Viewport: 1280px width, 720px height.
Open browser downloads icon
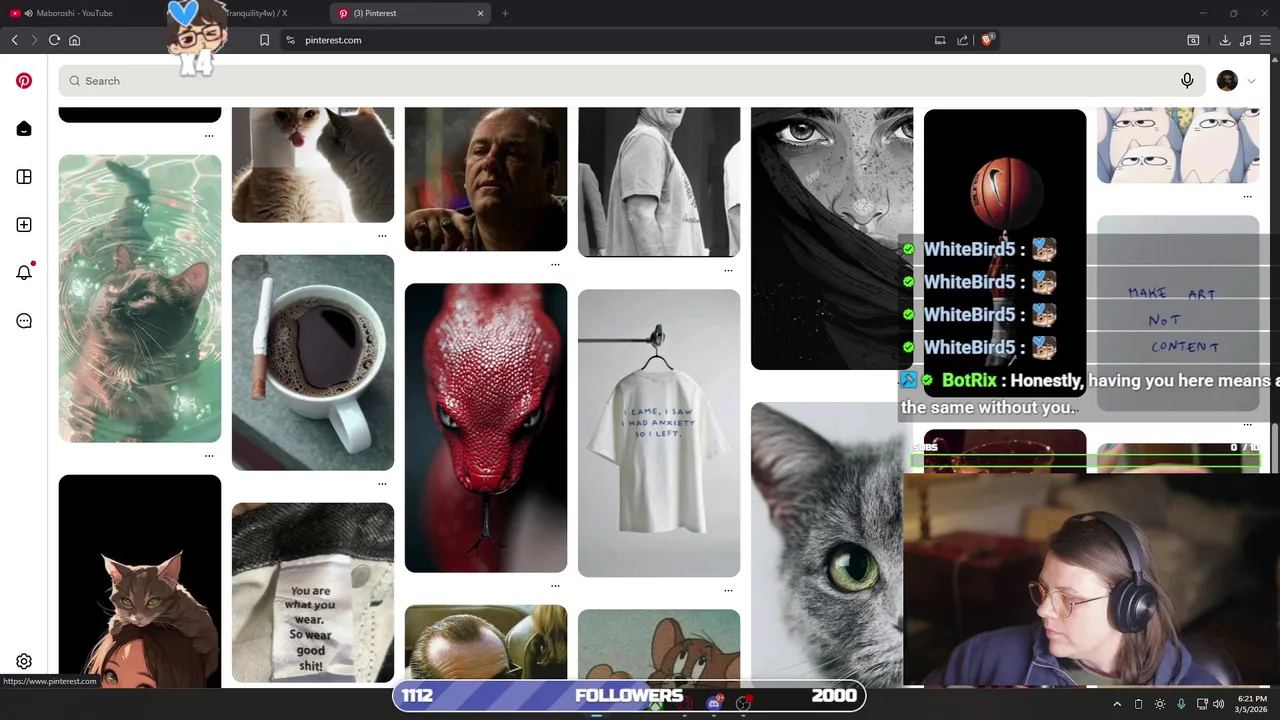pos(1225,40)
